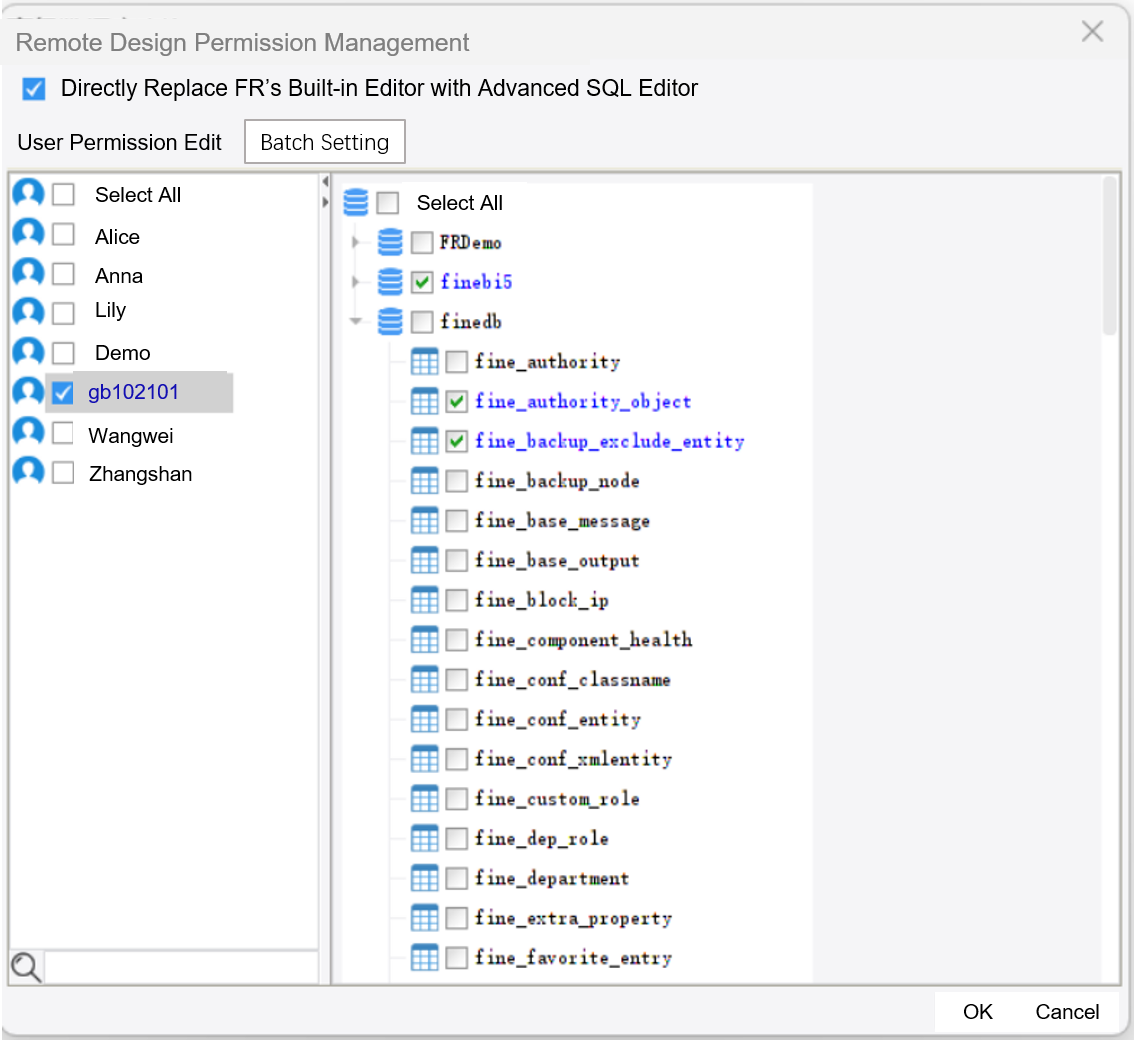Expand the user panel with right splitter arrow
This screenshot has height=1040, width=1134.
click(325, 202)
